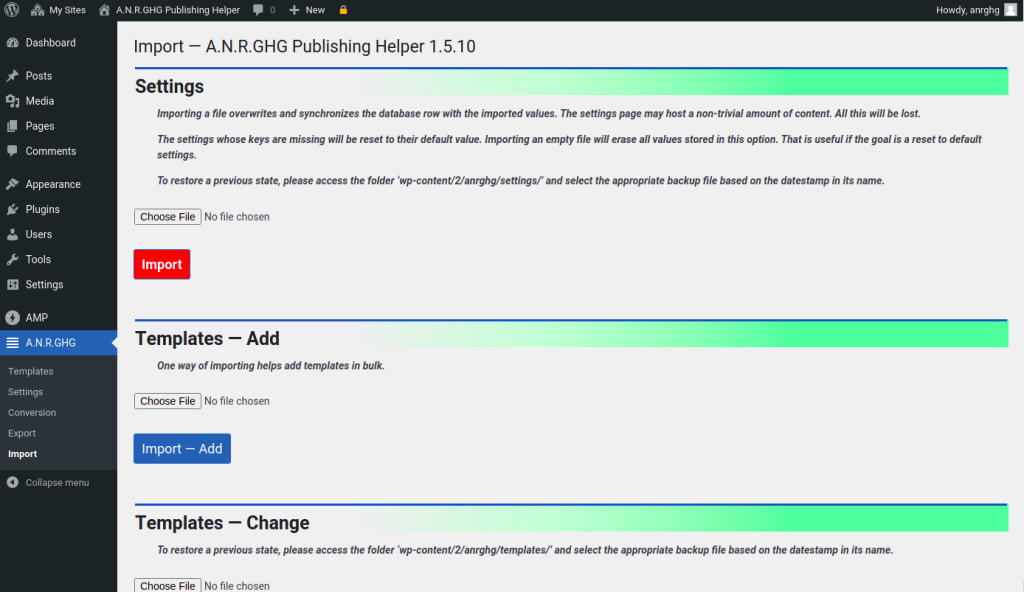1024x592 pixels.
Task: Choose a file for Templates — Change
Action: coord(167,585)
